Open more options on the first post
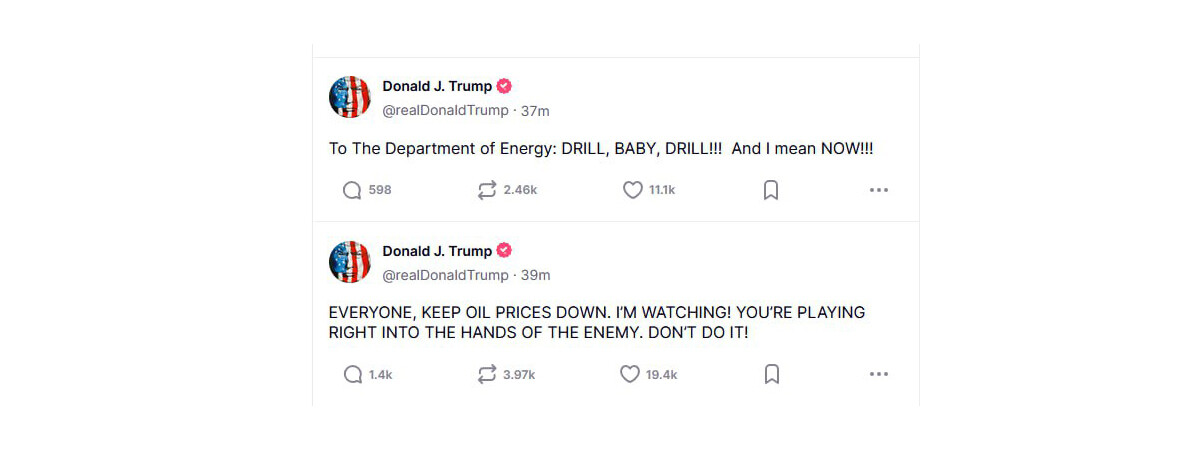The image size is (1200, 450). (x=879, y=190)
